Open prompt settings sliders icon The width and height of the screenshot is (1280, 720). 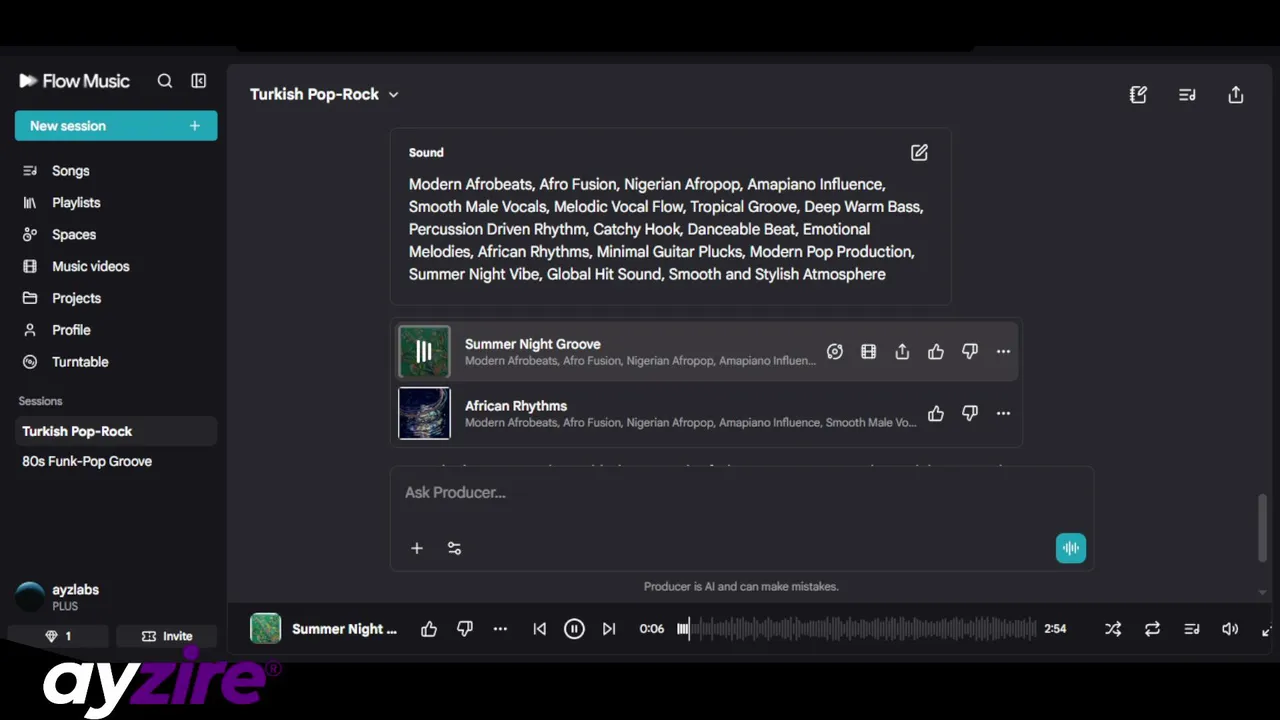coord(455,548)
